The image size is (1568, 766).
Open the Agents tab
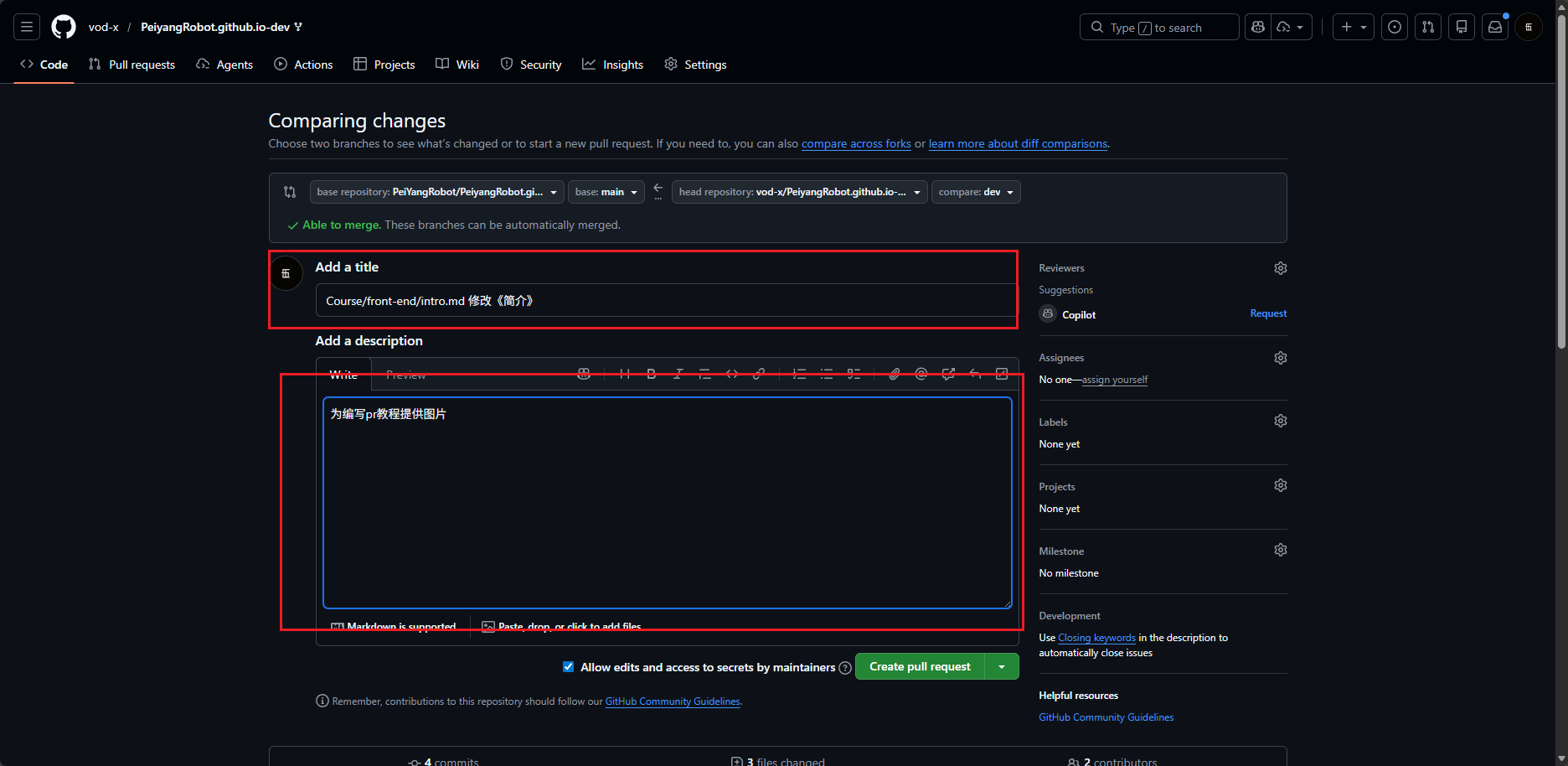(224, 65)
